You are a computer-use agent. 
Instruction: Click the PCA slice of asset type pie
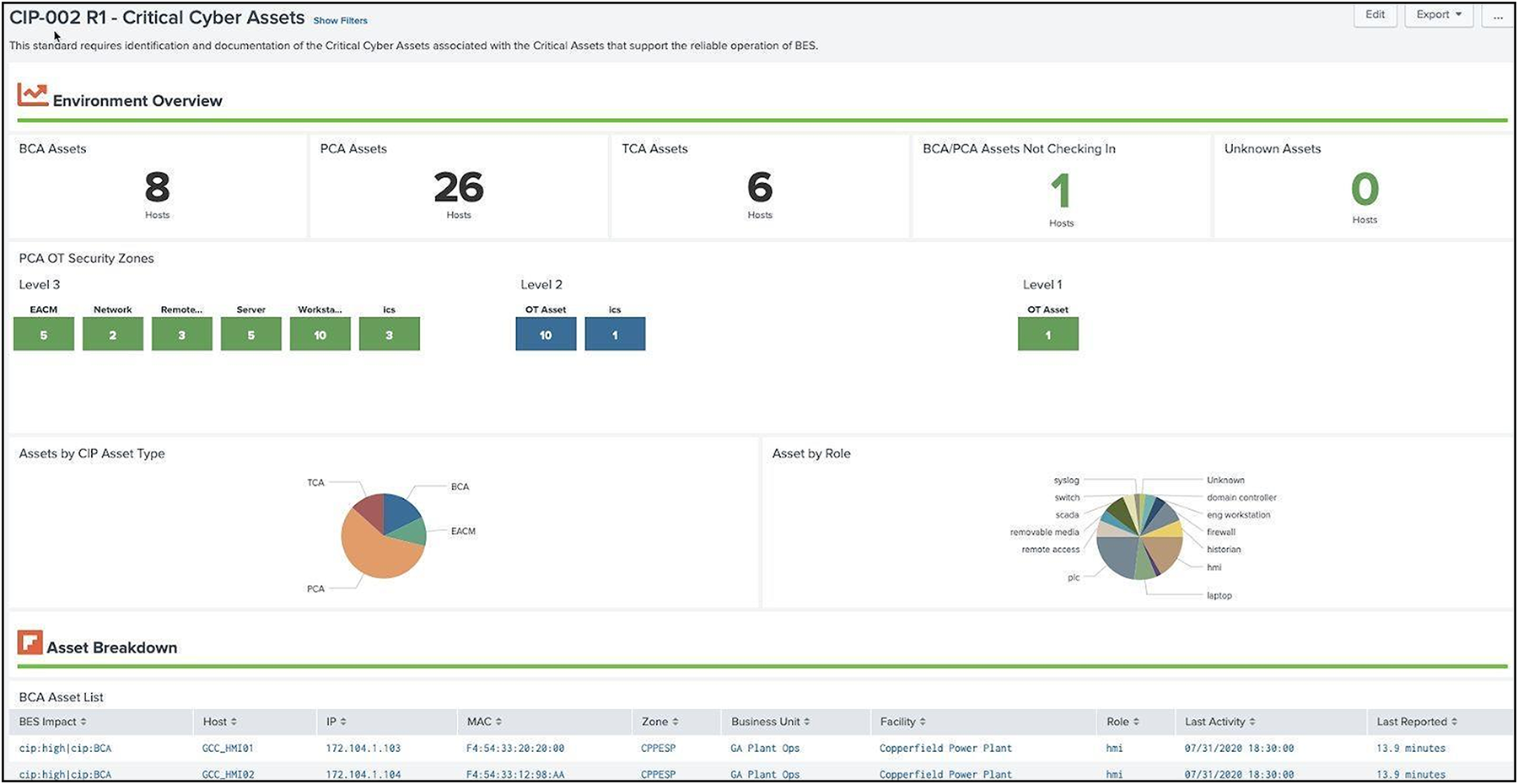coord(375,555)
